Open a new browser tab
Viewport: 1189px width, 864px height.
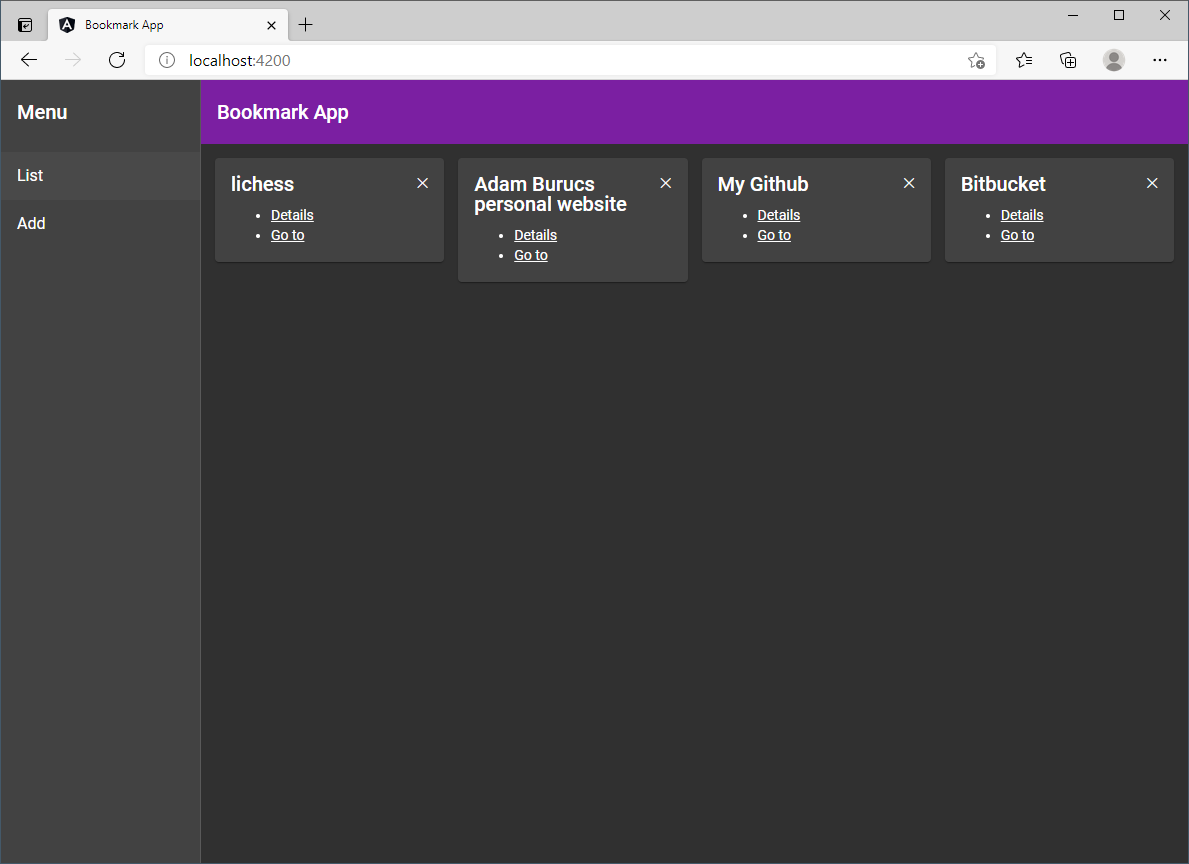pyautogui.click(x=306, y=25)
